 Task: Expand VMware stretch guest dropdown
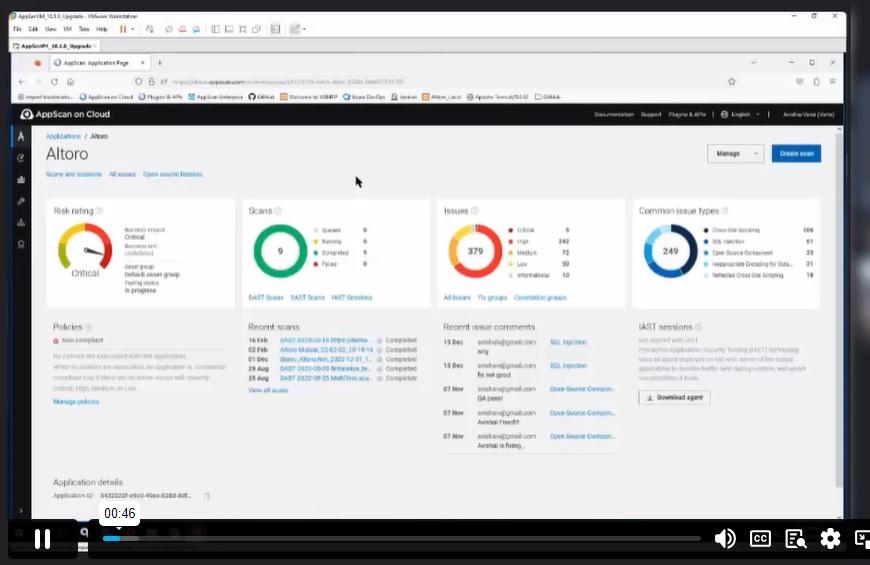click(304, 29)
